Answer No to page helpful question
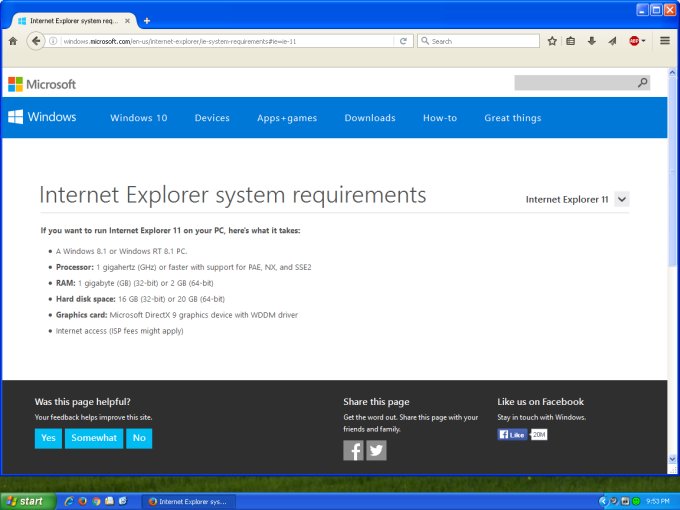This screenshot has width=680, height=510. coord(139,438)
